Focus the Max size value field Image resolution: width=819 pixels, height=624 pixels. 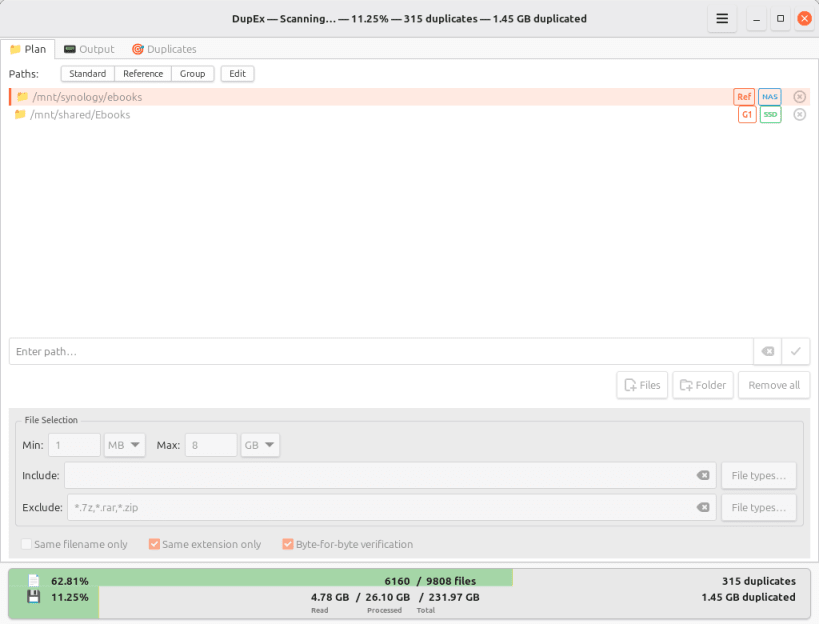pos(211,445)
